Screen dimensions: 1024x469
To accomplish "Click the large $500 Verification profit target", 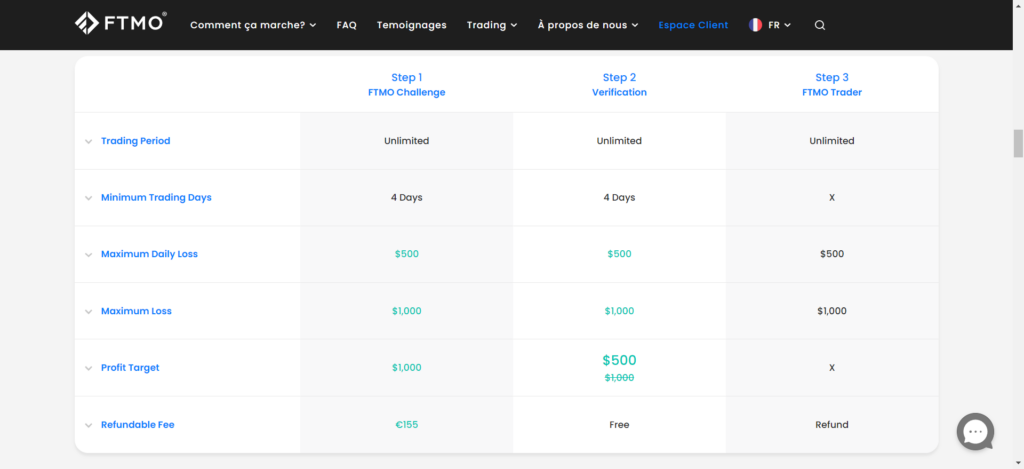I will point(619,360).
